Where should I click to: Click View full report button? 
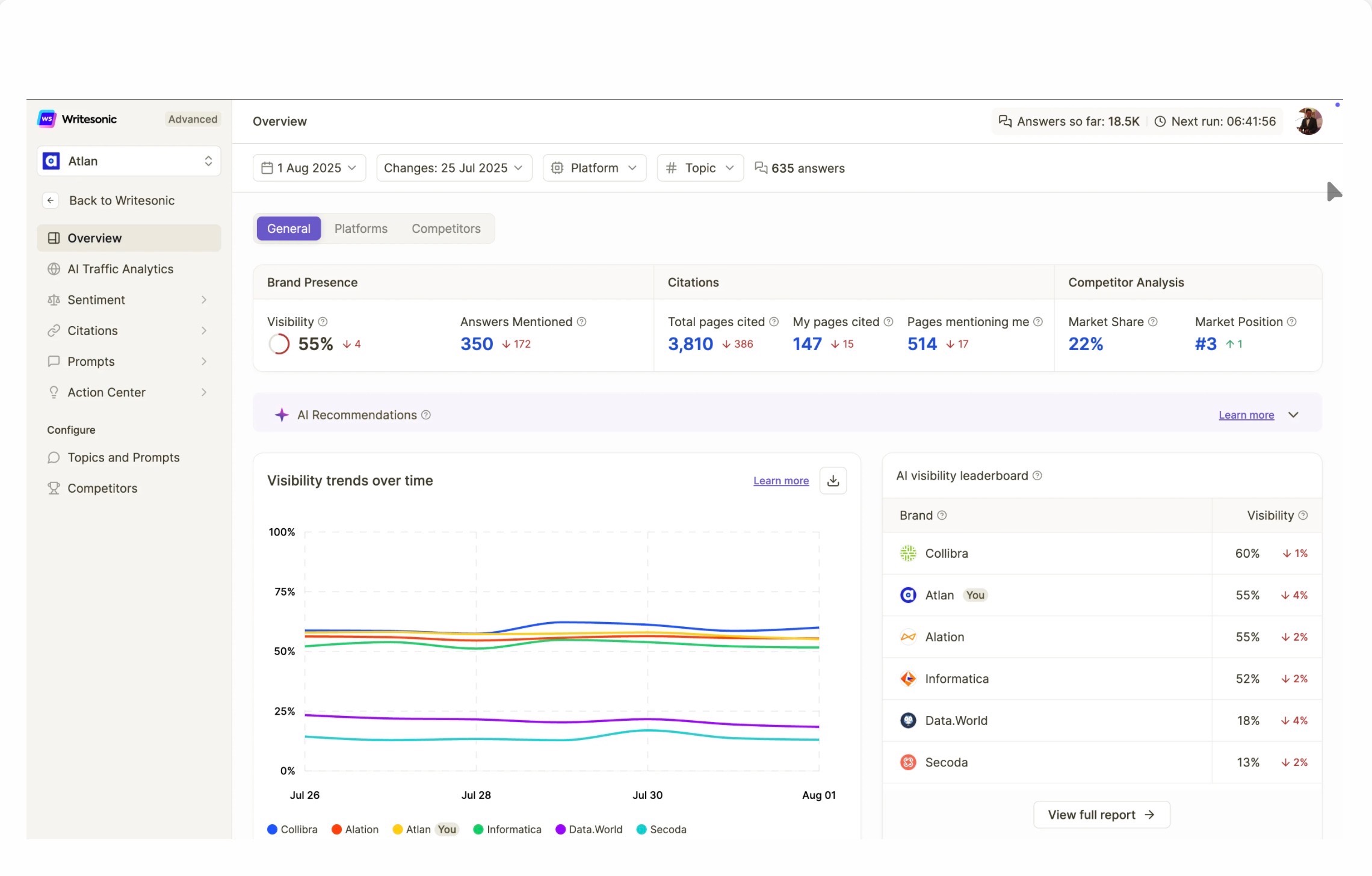(x=1102, y=815)
